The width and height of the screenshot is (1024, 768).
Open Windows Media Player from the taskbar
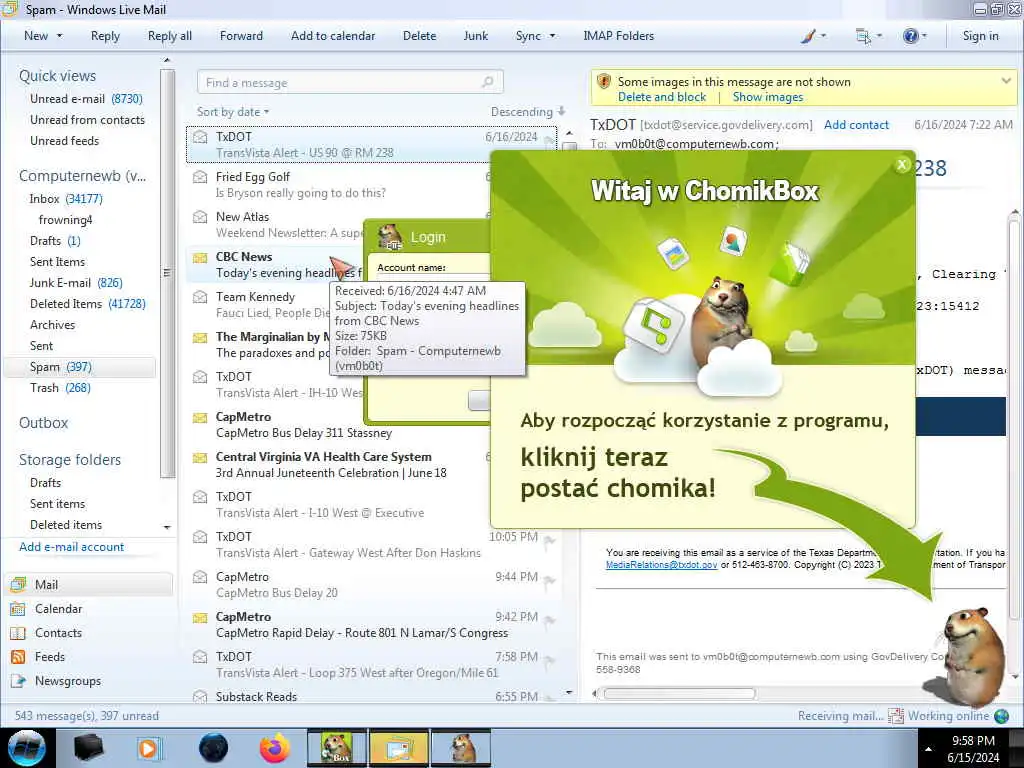pyautogui.click(x=148, y=748)
